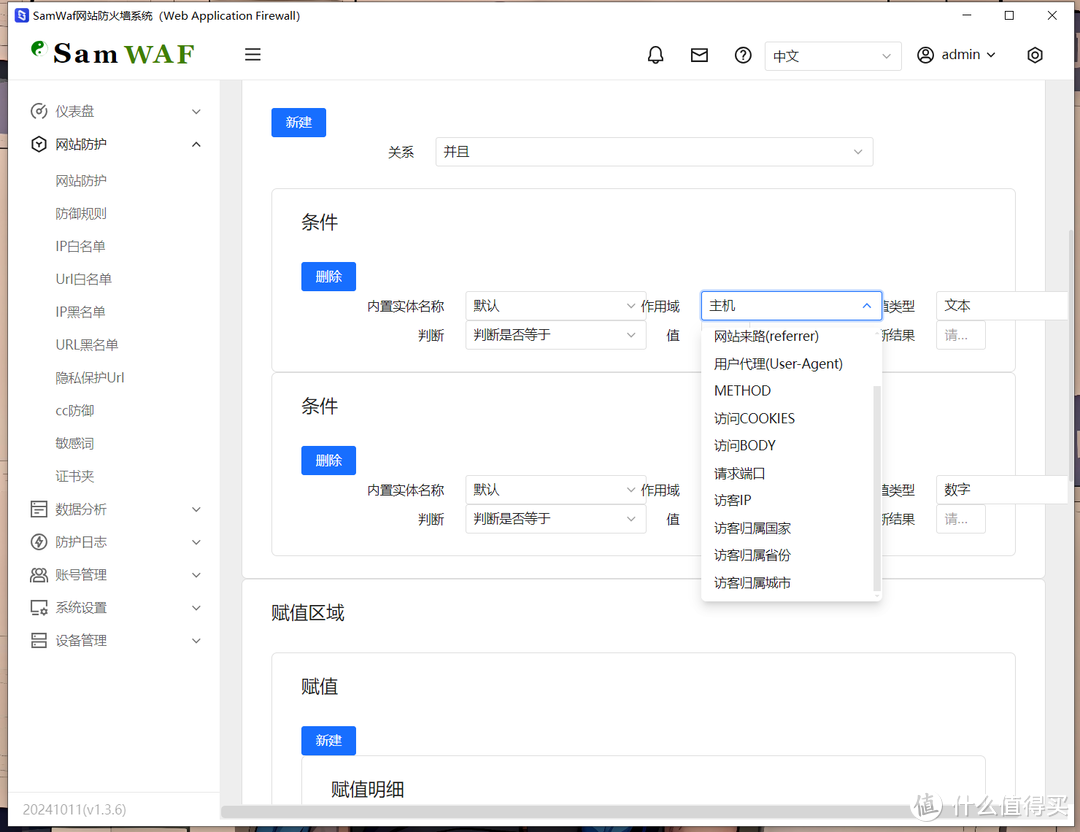Image resolution: width=1080 pixels, height=832 pixels.
Task: Open the mail messages icon
Action: pyautogui.click(x=699, y=55)
